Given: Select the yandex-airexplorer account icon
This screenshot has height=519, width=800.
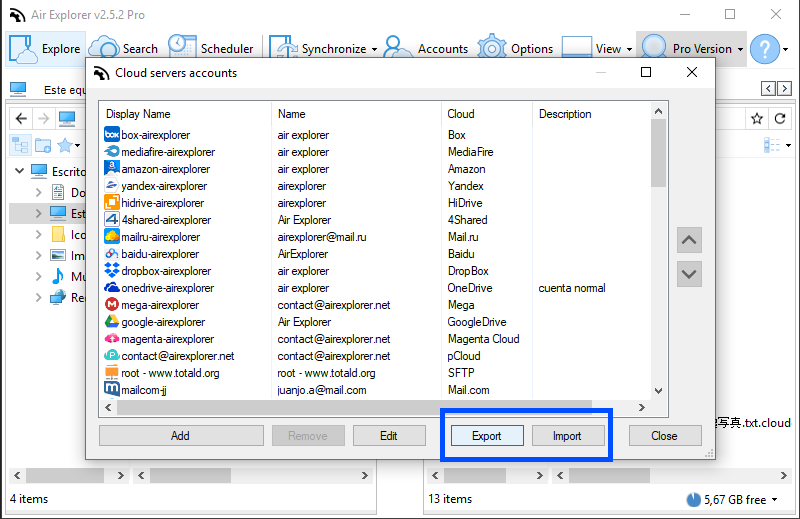Looking at the screenshot, I should click(112, 186).
